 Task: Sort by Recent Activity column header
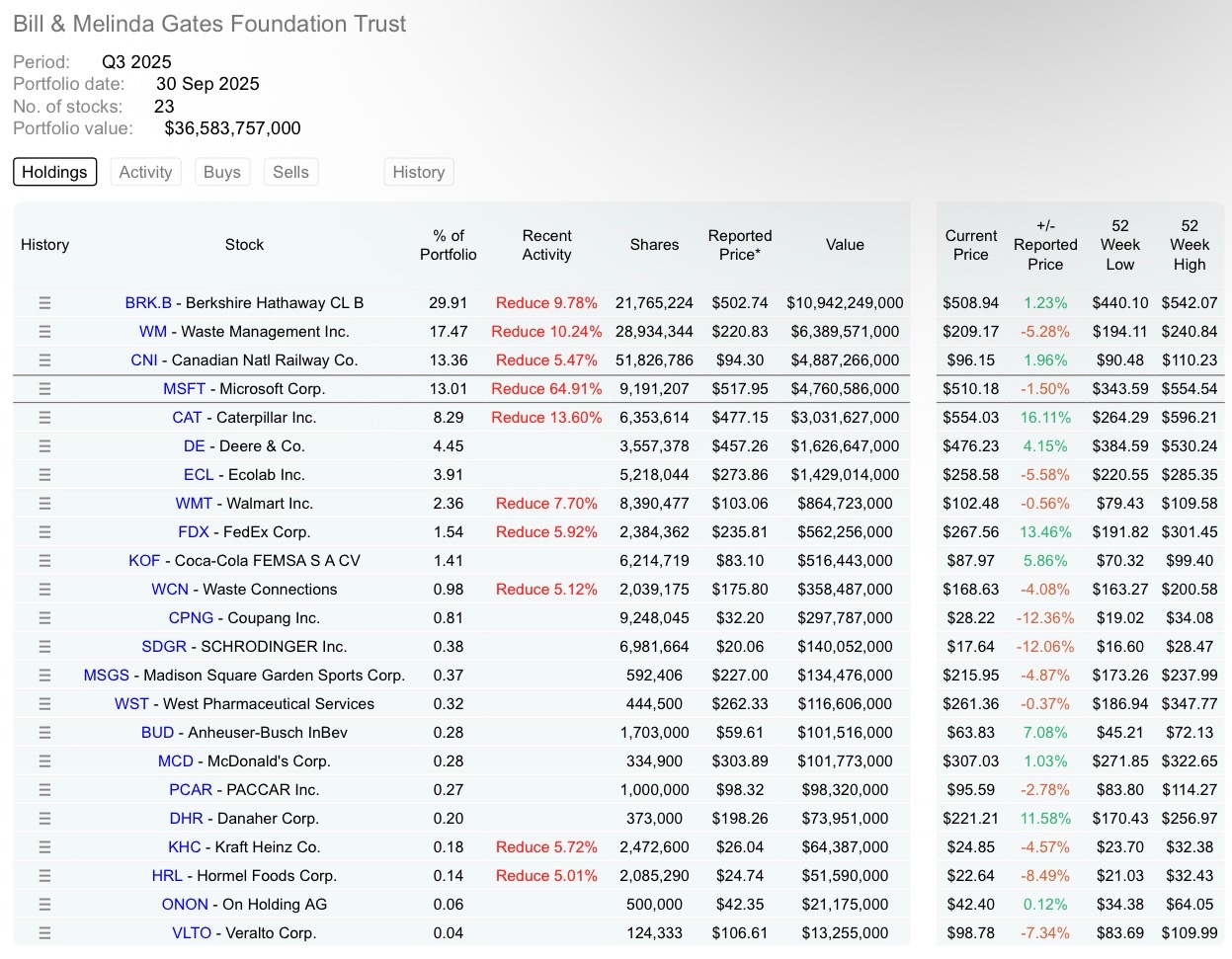point(546,245)
